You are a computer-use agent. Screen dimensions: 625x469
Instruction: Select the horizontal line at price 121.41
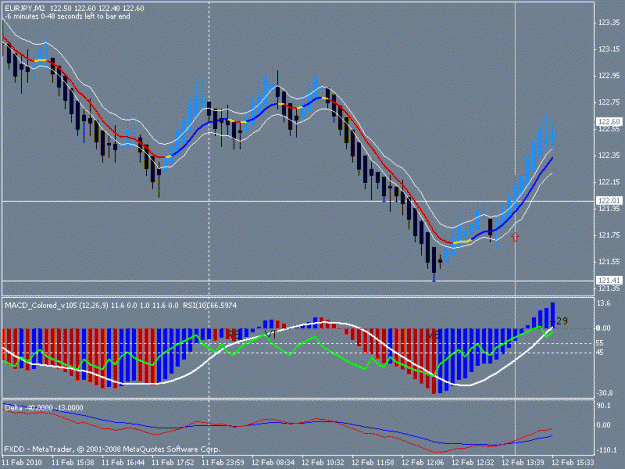[298, 281]
